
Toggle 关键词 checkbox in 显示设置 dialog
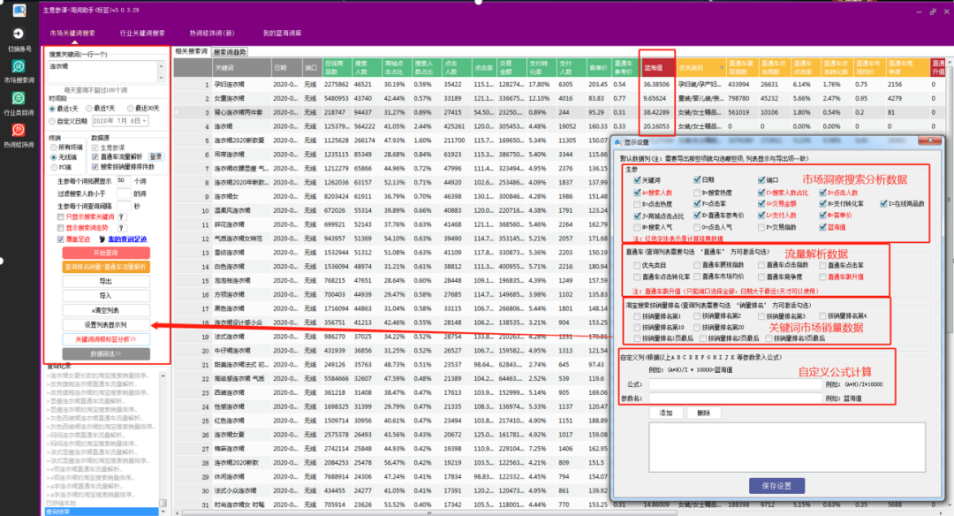(637, 180)
